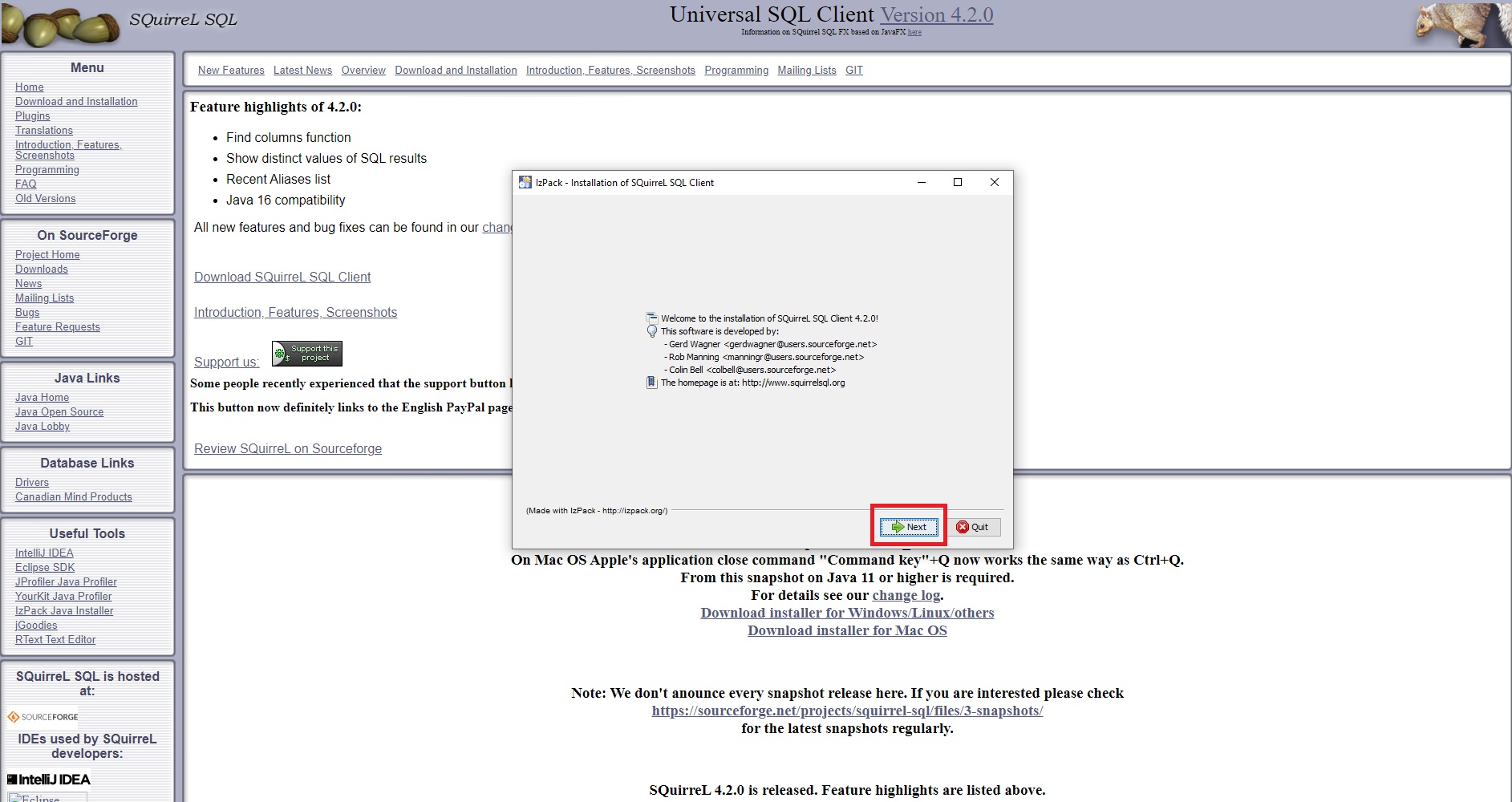The width and height of the screenshot is (1512, 802).
Task: Click 'Java 16 compatibility' text
Action: tap(286, 200)
